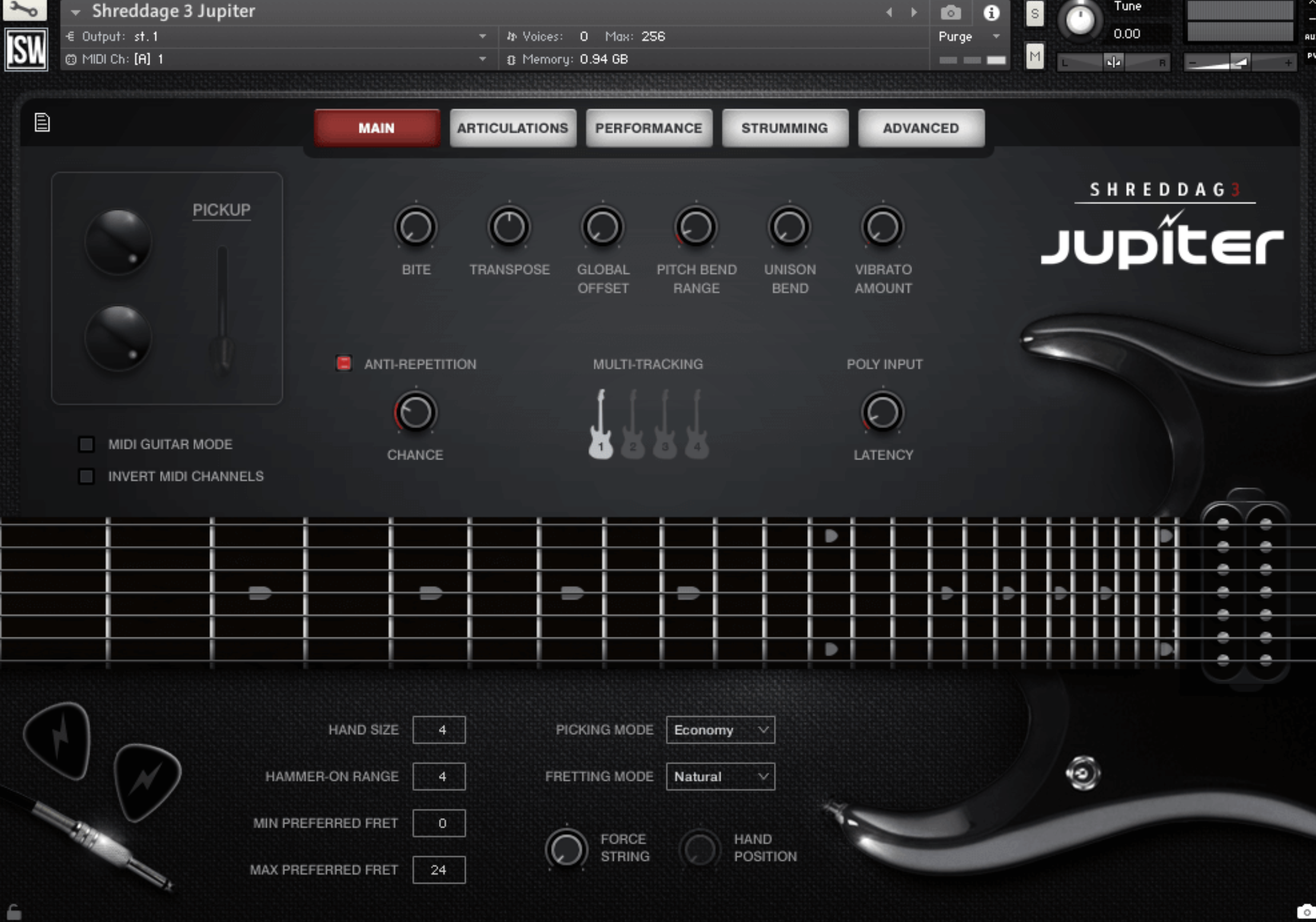Open the Output st.1 dropdown
The width and height of the screenshot is (1316, 922).
pyautogui.click(x=482, y=36)
